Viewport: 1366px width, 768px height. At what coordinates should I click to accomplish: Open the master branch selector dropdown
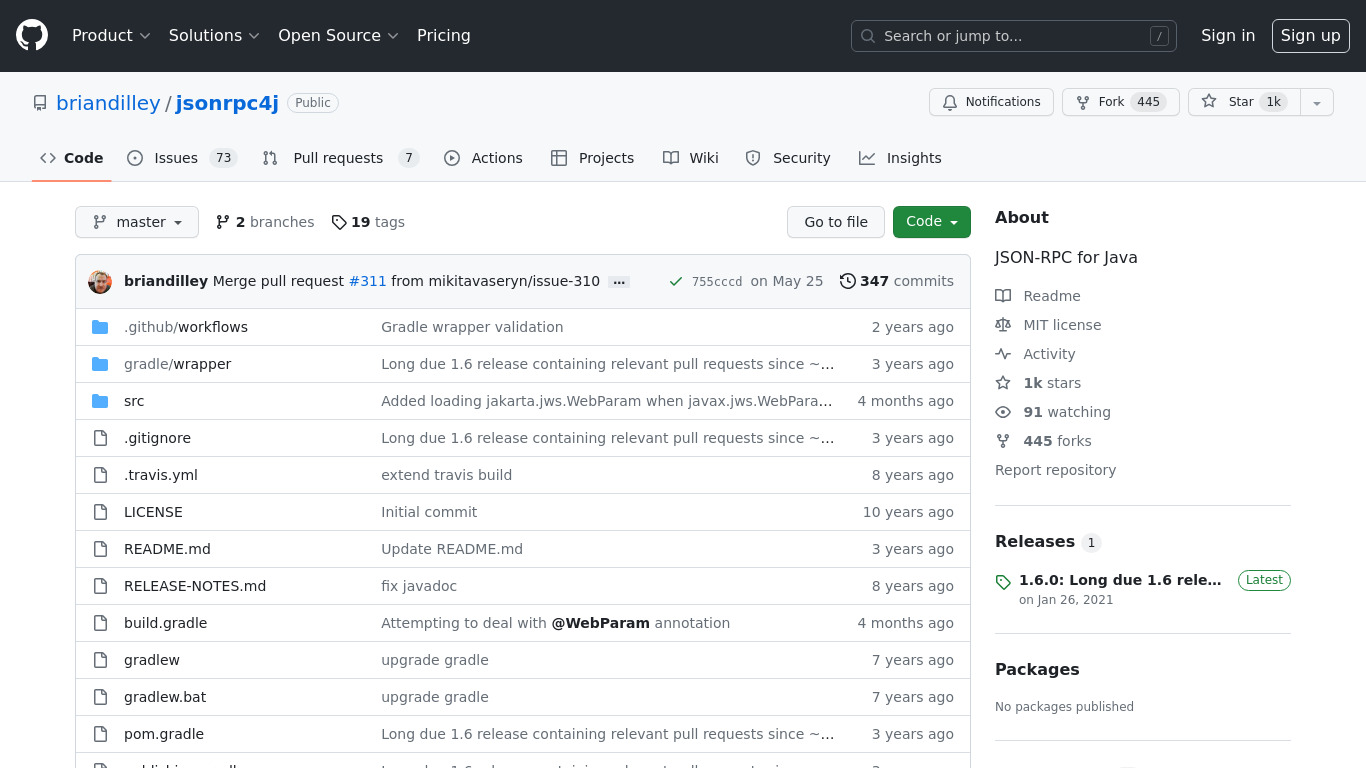point(137,222)
